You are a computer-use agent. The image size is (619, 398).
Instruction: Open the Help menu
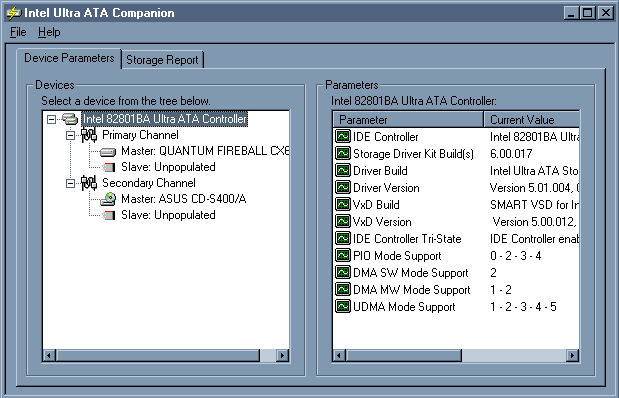pos(49,32)
